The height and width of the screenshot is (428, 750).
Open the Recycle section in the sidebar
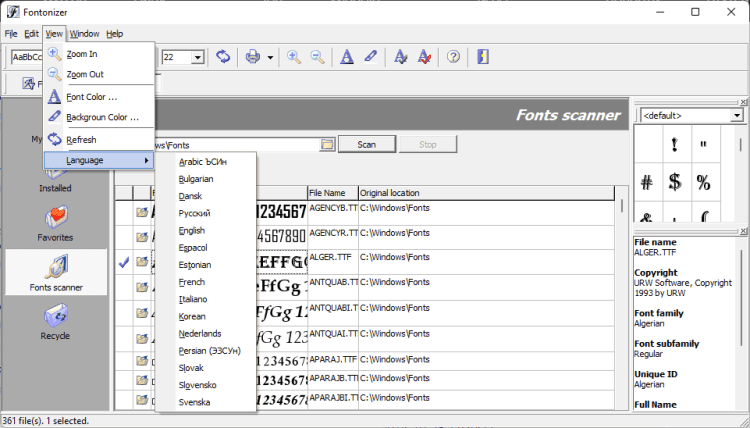point(55,323)
